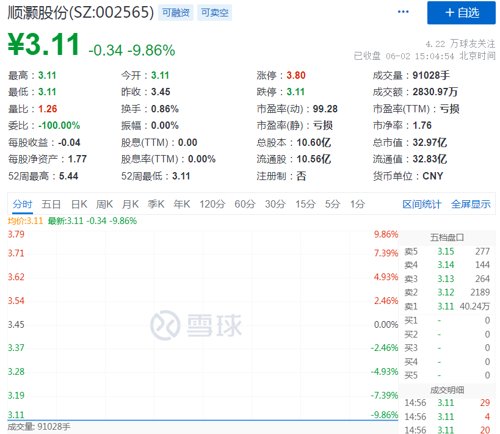
Task: Select the 分时 chart tab
Action: [x=22, y=204]
